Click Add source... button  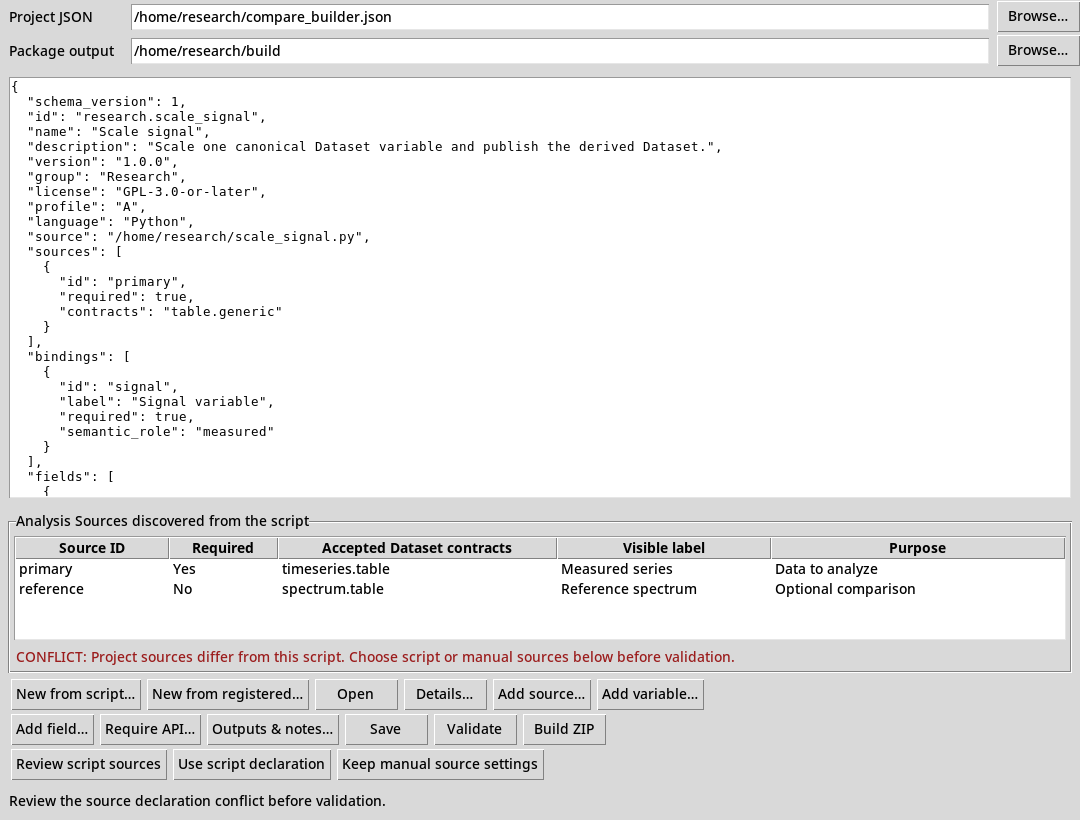click(541, 694)
